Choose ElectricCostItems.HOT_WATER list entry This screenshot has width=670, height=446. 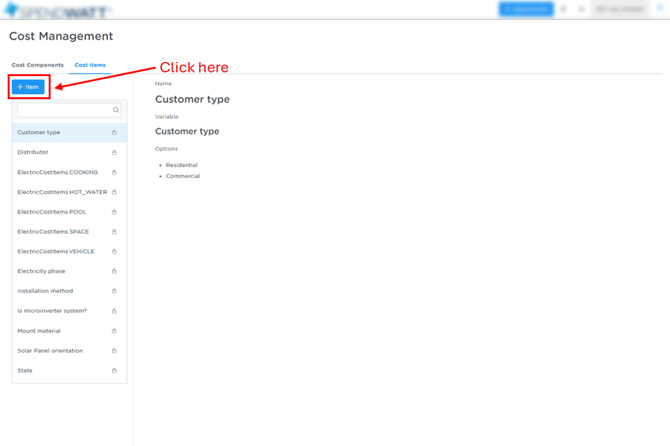[61, 192]
